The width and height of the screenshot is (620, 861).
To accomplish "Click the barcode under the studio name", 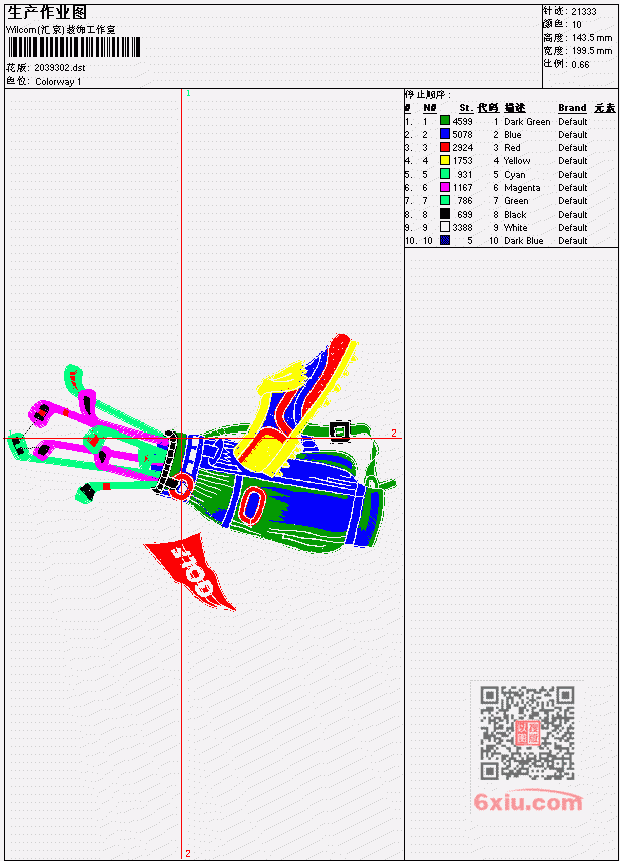I will 74,47.
